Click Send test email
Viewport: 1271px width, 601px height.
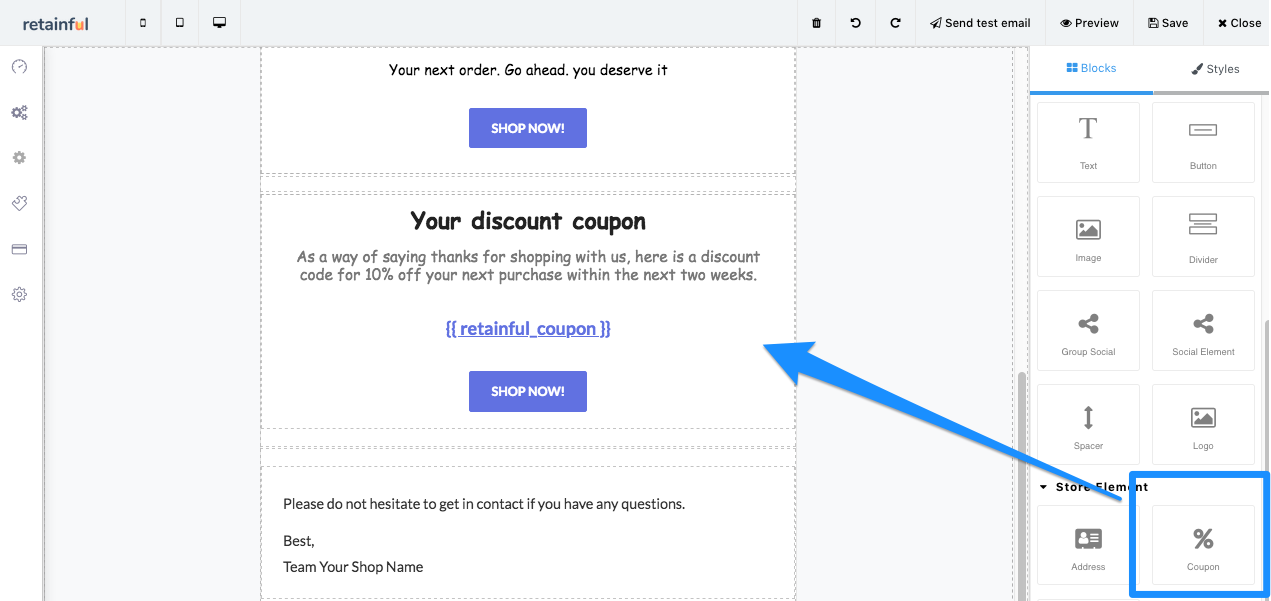tap(980, 22)
